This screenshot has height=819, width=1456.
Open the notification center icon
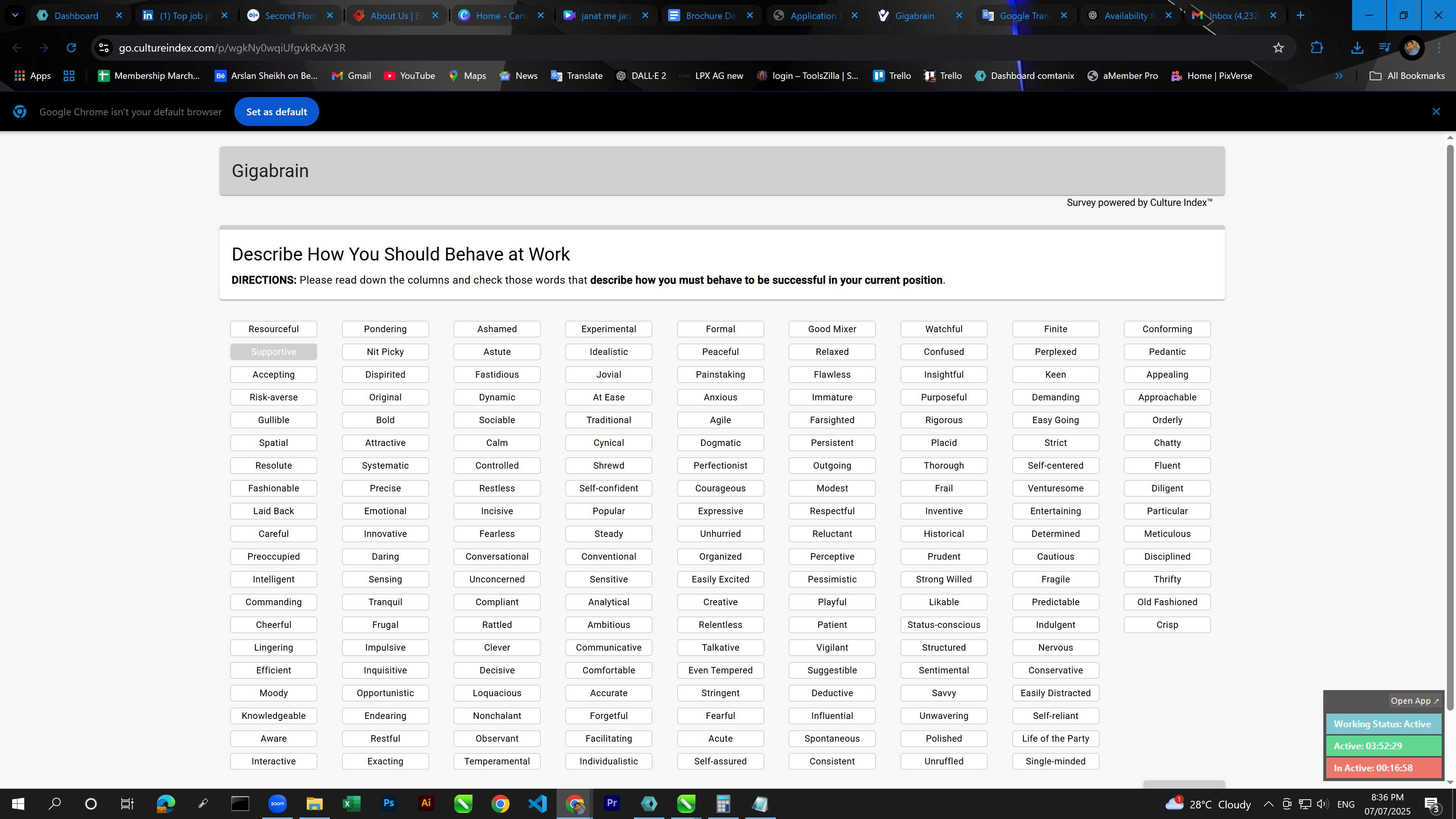[x=1432, y=804]
